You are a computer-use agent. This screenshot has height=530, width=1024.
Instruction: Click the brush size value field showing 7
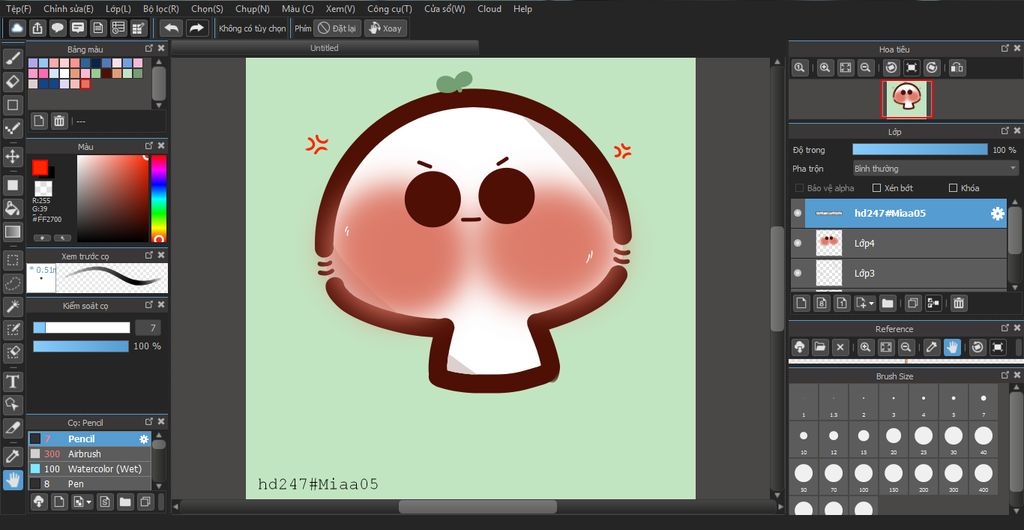pyautogui.click(x=148, y=328)
